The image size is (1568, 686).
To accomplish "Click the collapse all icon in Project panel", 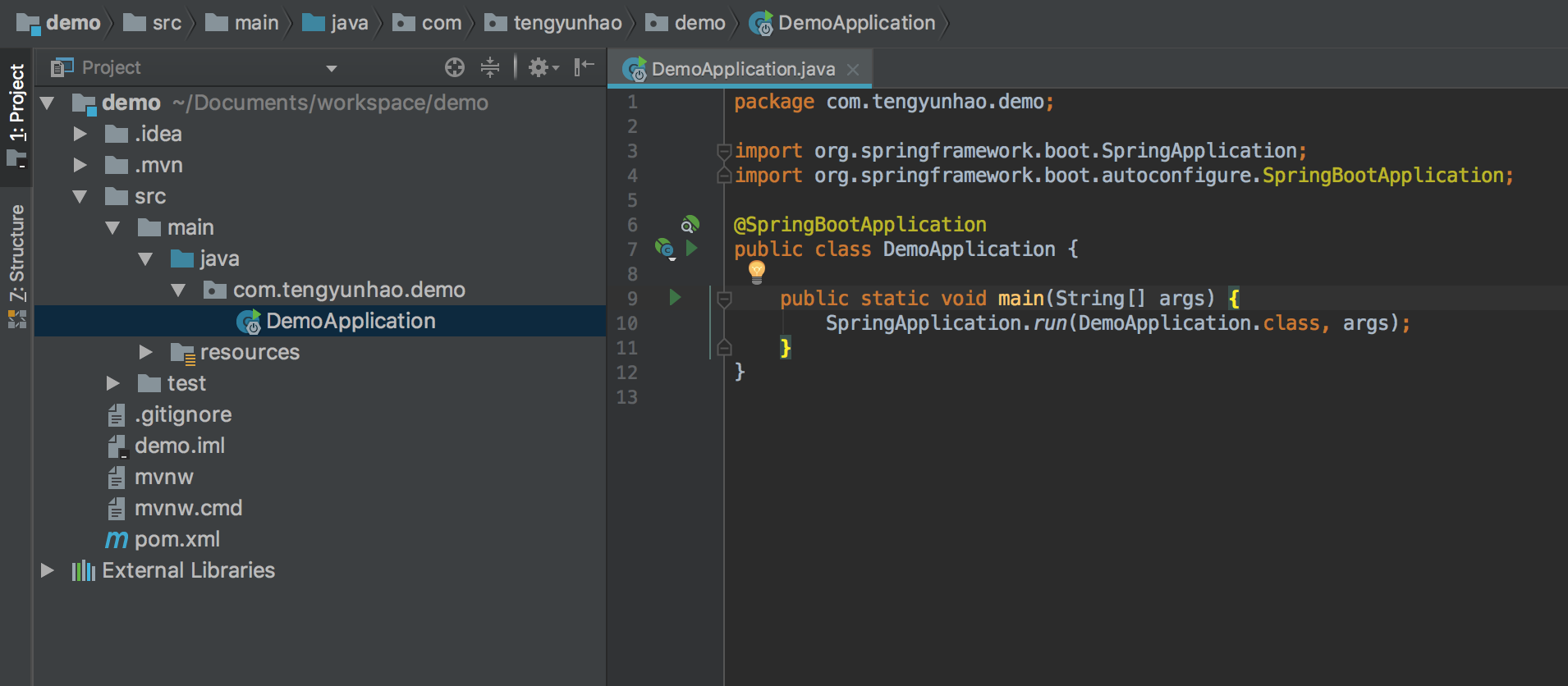I will 490,67.
